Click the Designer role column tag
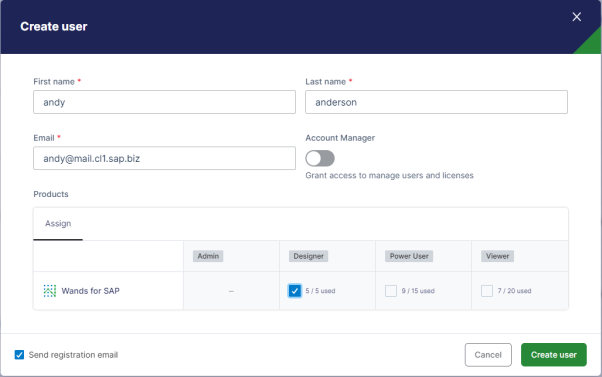 308,256
